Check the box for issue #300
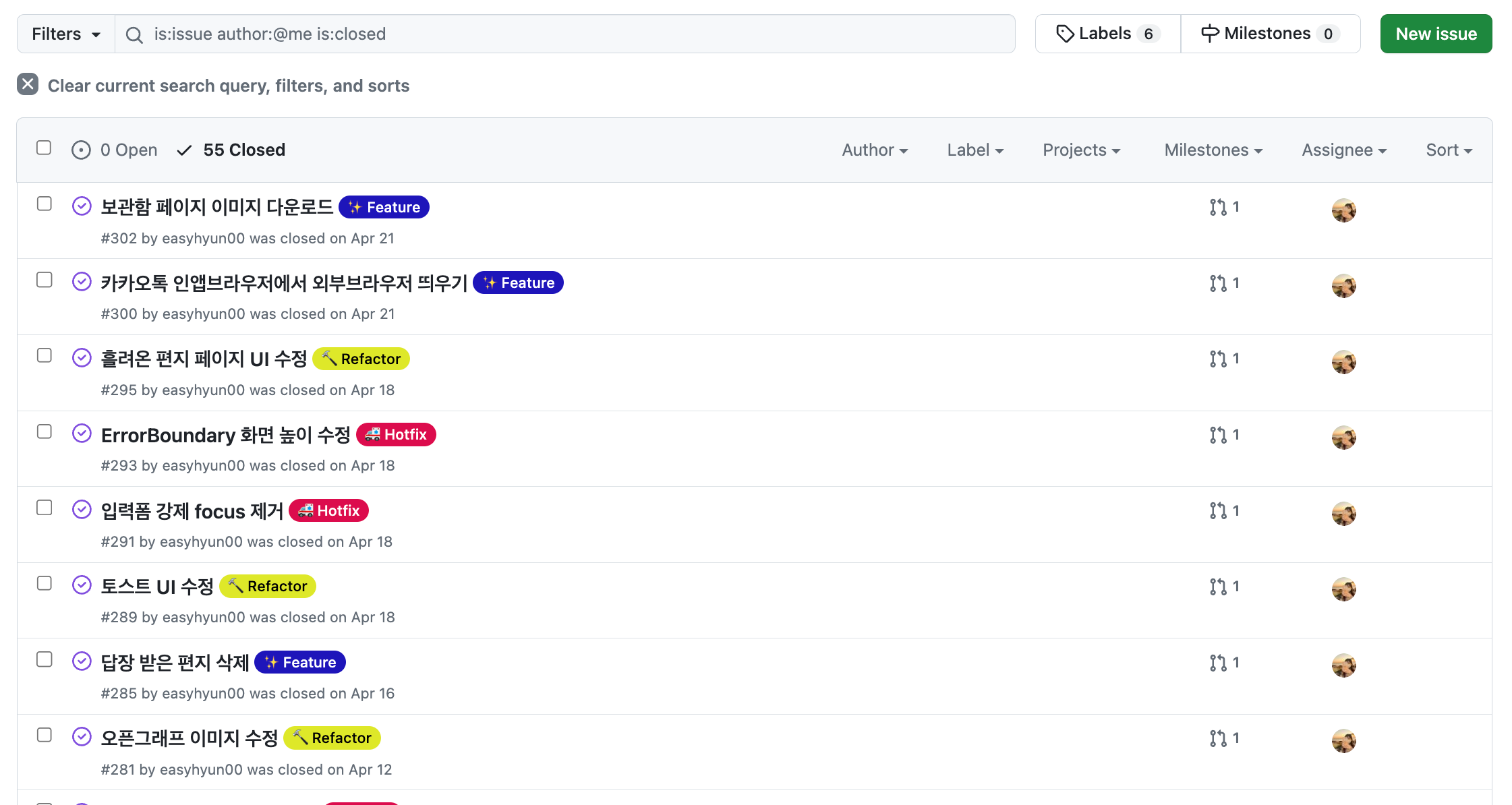The height and width of the screenshot is (805, 1512). [x=45, y=280]
